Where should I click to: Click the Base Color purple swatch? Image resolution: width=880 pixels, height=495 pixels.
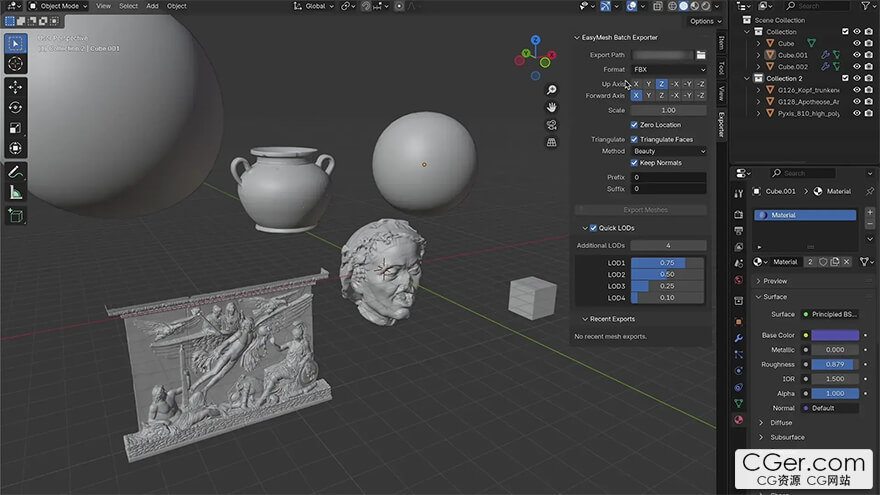coord(834,335)
